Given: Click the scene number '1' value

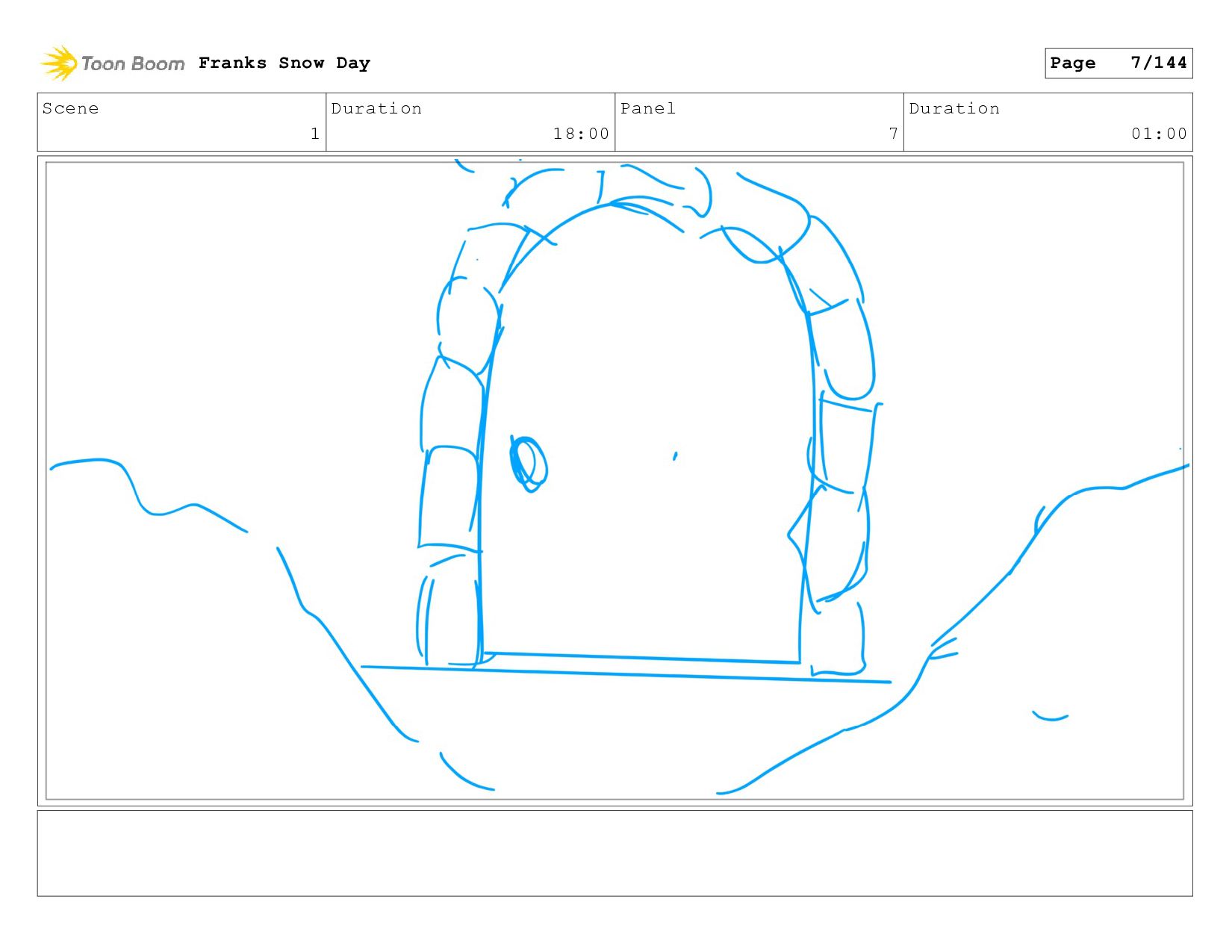Looking at the screenshot, I should pyautogui.click(x=315, y=134).
